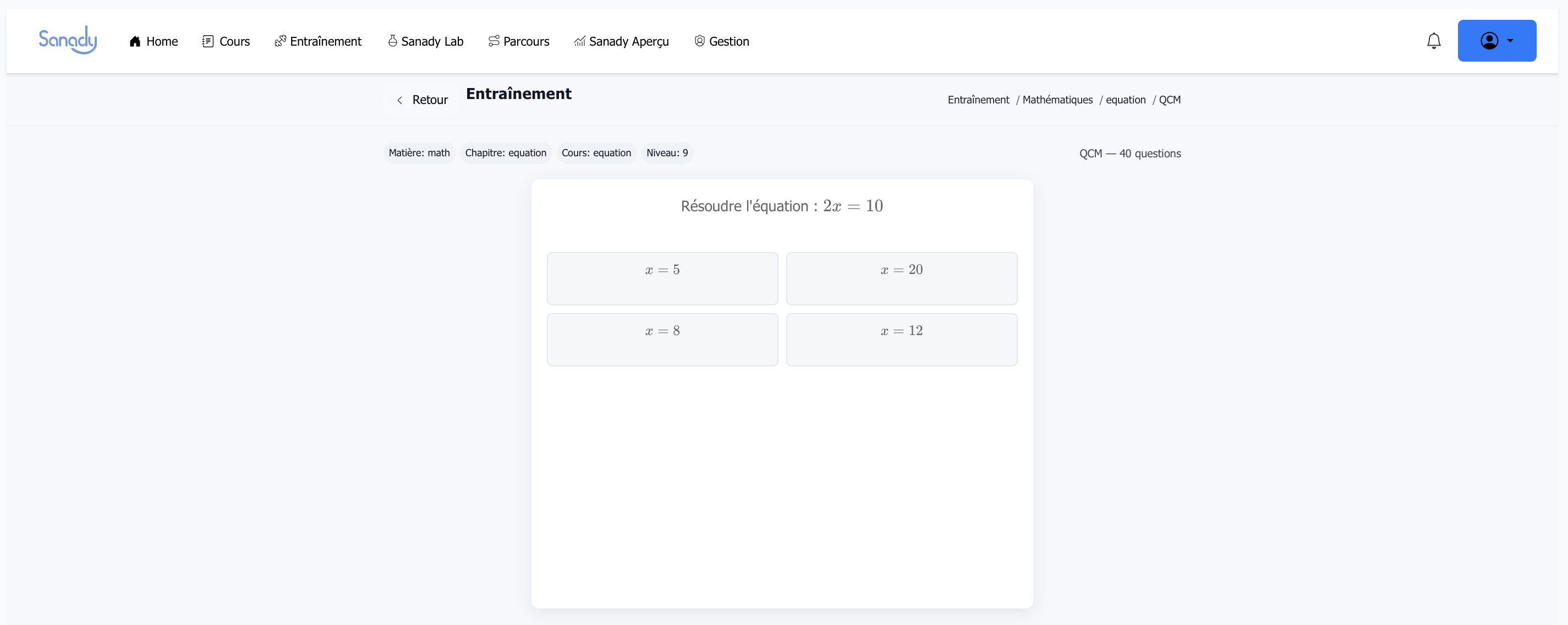Click the Parcours route icon
The height and width of the screenshot is (625, 1568).
(x=494, y=41)
